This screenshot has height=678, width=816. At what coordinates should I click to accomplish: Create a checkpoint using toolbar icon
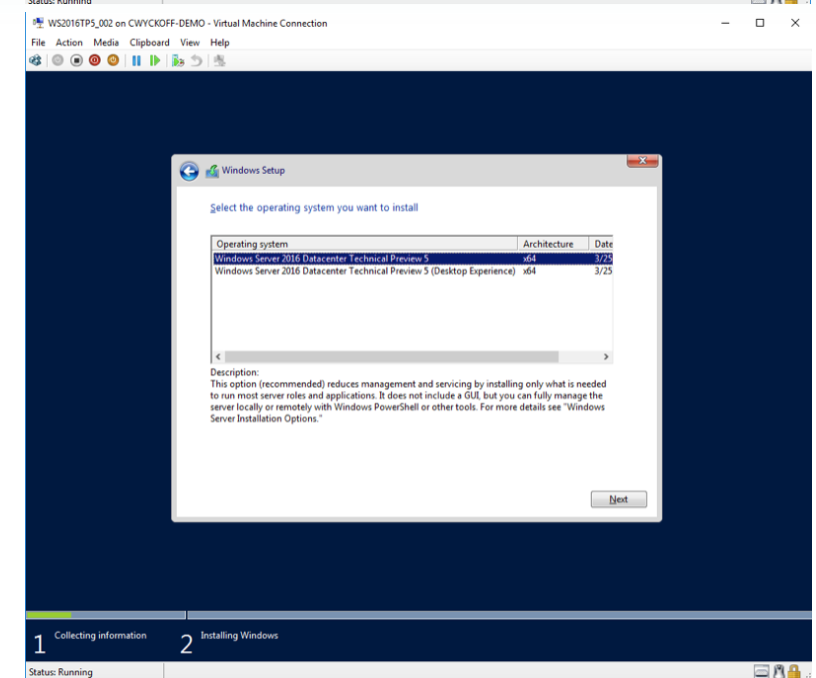tap(177, 60)
